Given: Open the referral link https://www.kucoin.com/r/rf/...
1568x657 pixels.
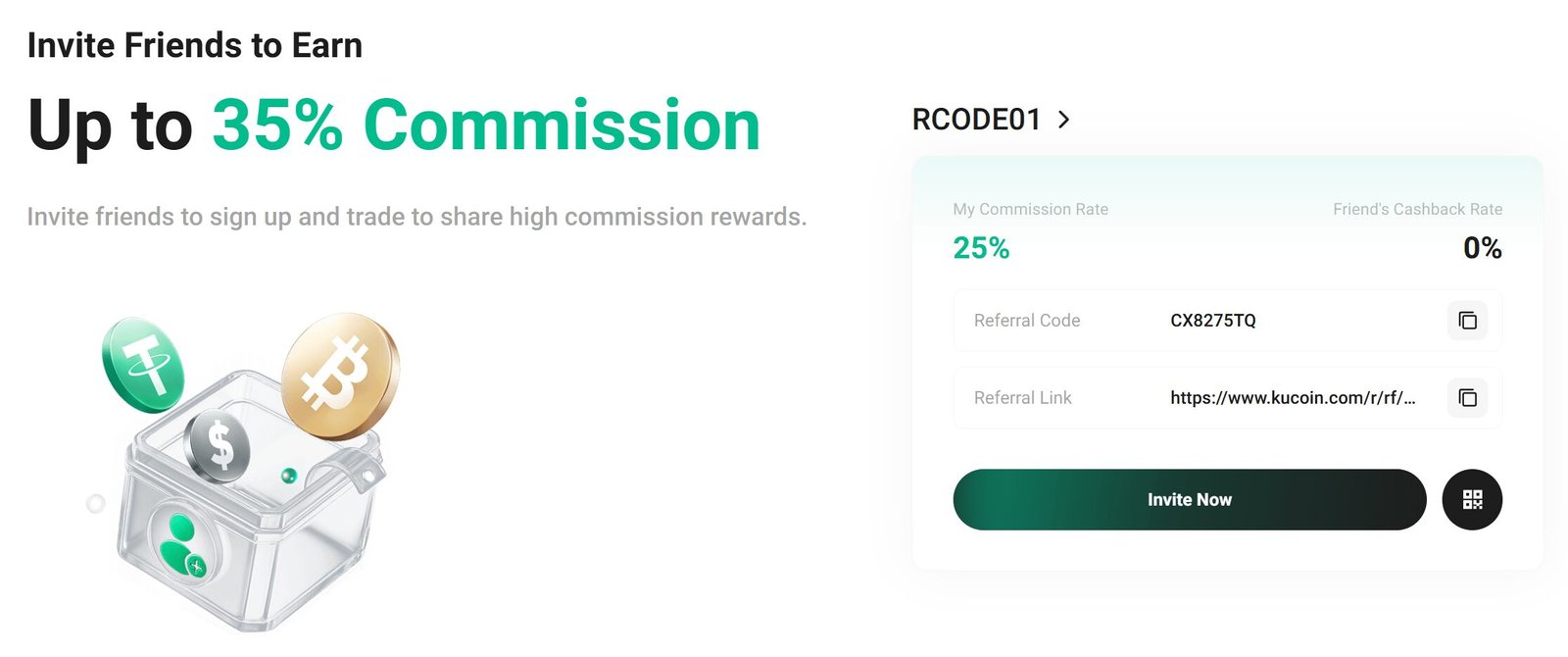Looking at the screenshot, I should [1291, 397].
